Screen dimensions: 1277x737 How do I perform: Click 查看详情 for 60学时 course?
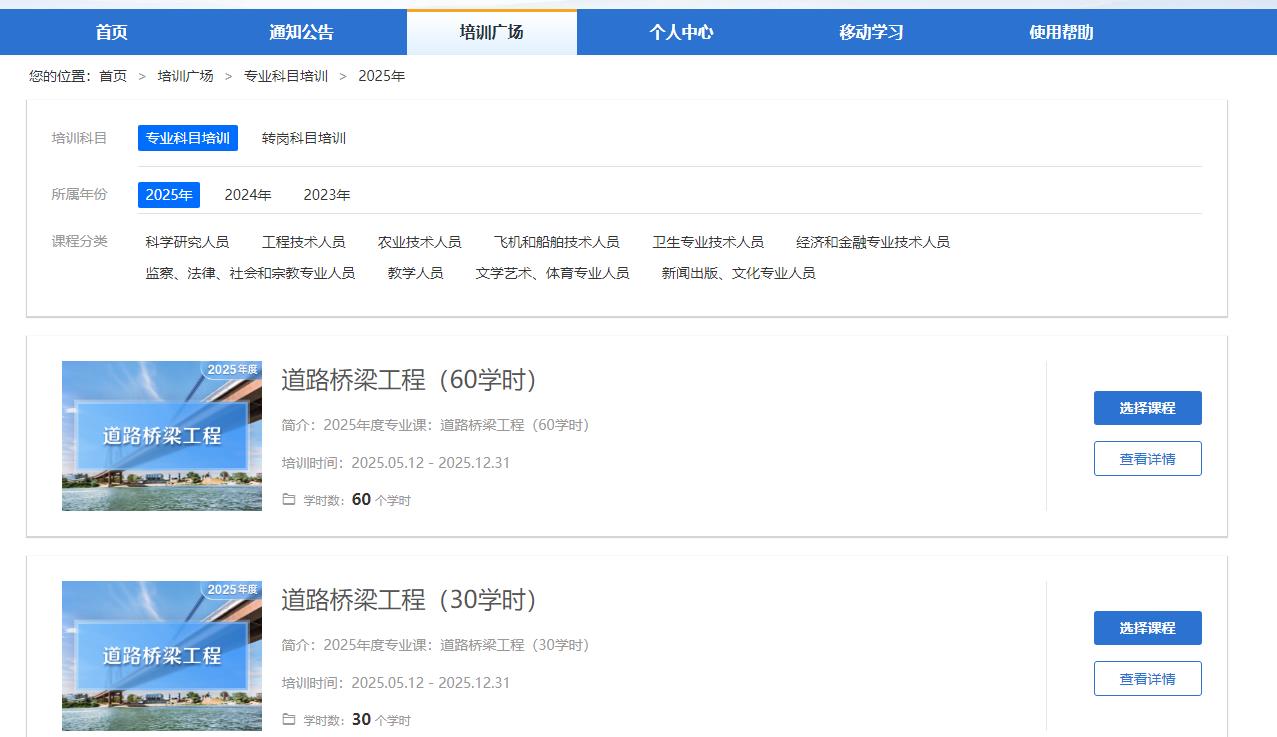click(x=1147, y=459)
